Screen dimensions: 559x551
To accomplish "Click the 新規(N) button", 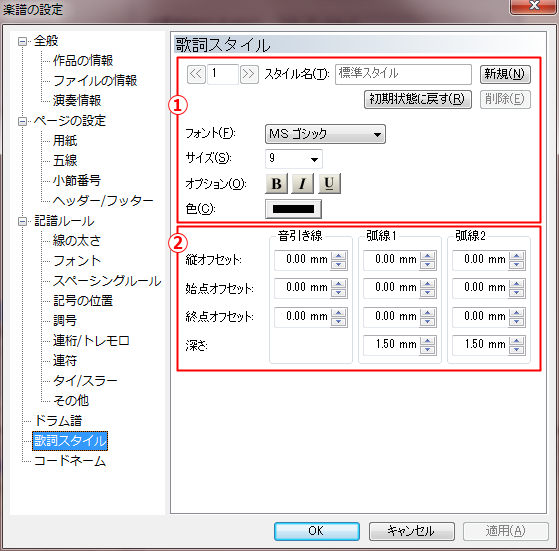I will 505,74.
